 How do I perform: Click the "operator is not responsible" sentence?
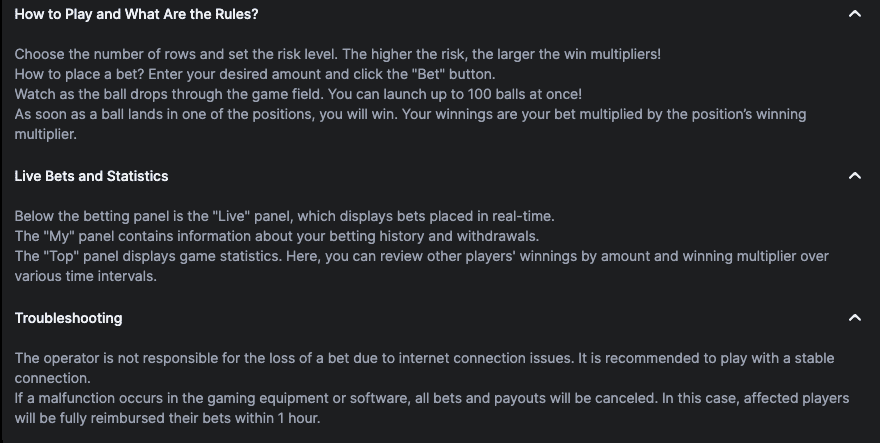click(x=424, y=358)
